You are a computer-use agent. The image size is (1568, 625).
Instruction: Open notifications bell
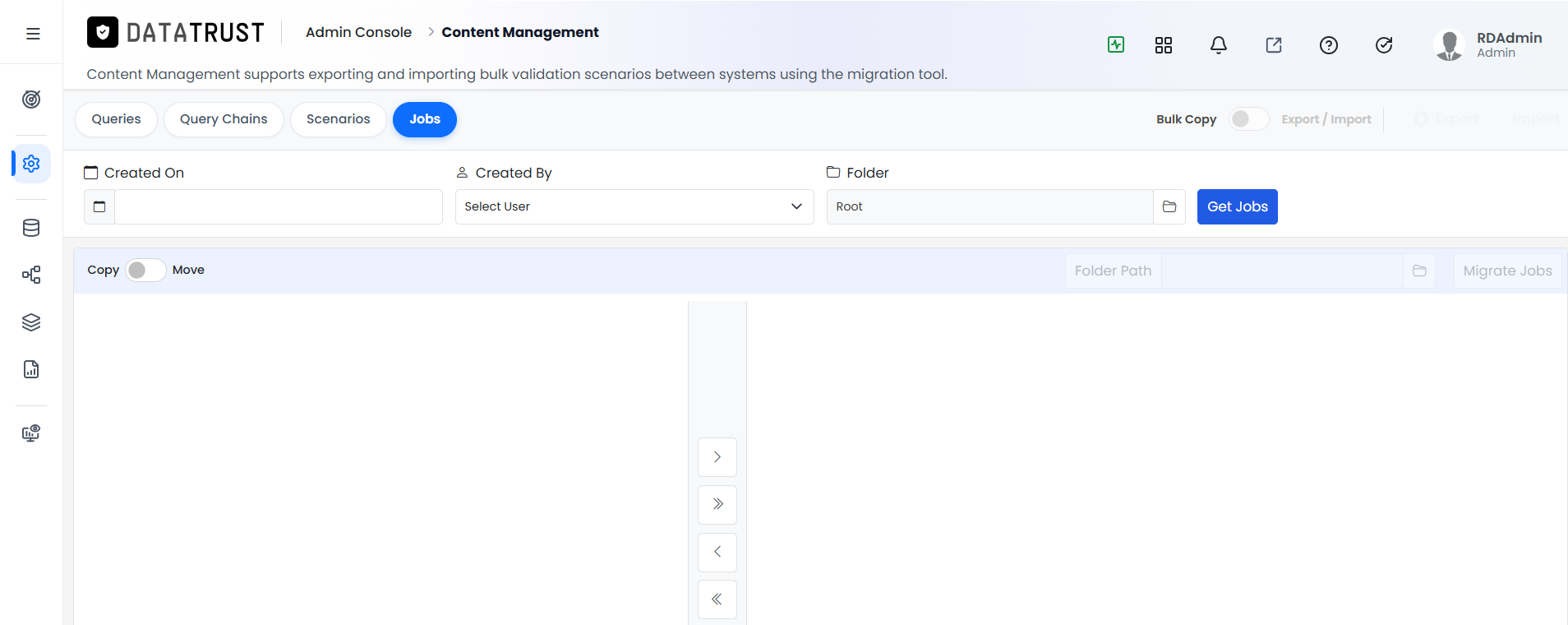(x=1219, y=45)
